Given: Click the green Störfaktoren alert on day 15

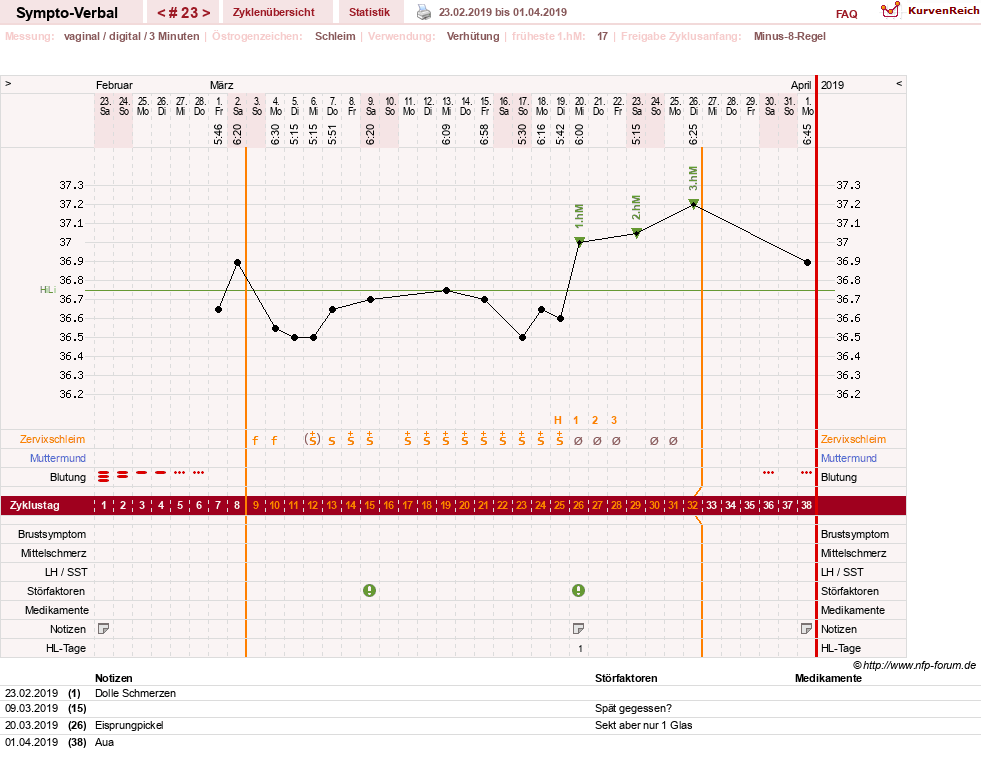Looking at the screenshot, I should [x=370, y=591].
